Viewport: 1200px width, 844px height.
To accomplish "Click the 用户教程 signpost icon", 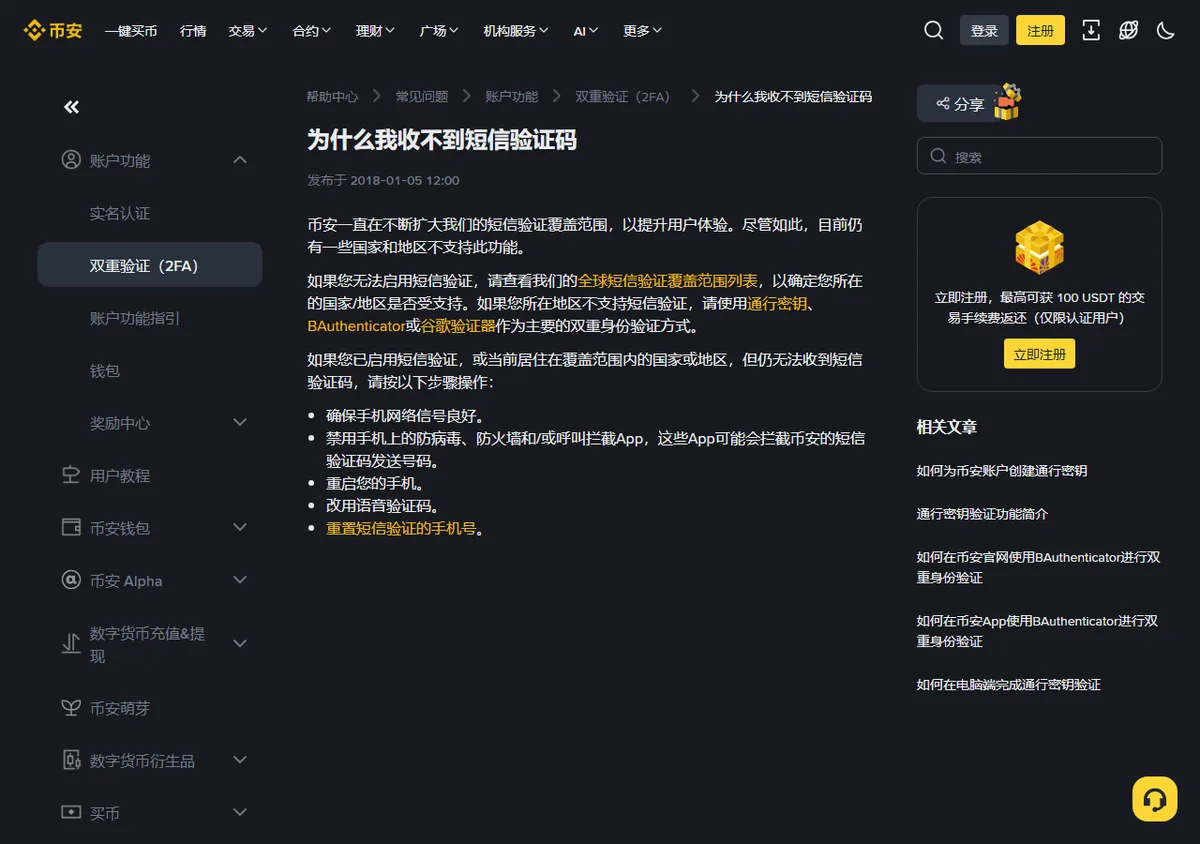I will tap(71, 475).
